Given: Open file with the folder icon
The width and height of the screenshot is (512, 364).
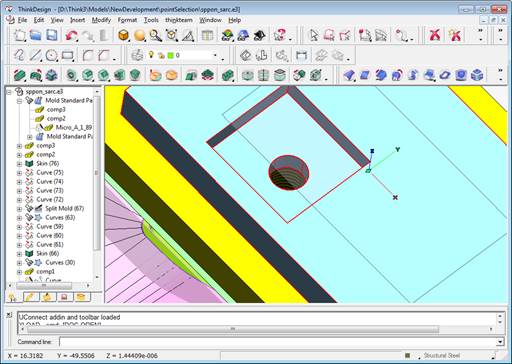Looking at the screenshot, I should (35, 35).
